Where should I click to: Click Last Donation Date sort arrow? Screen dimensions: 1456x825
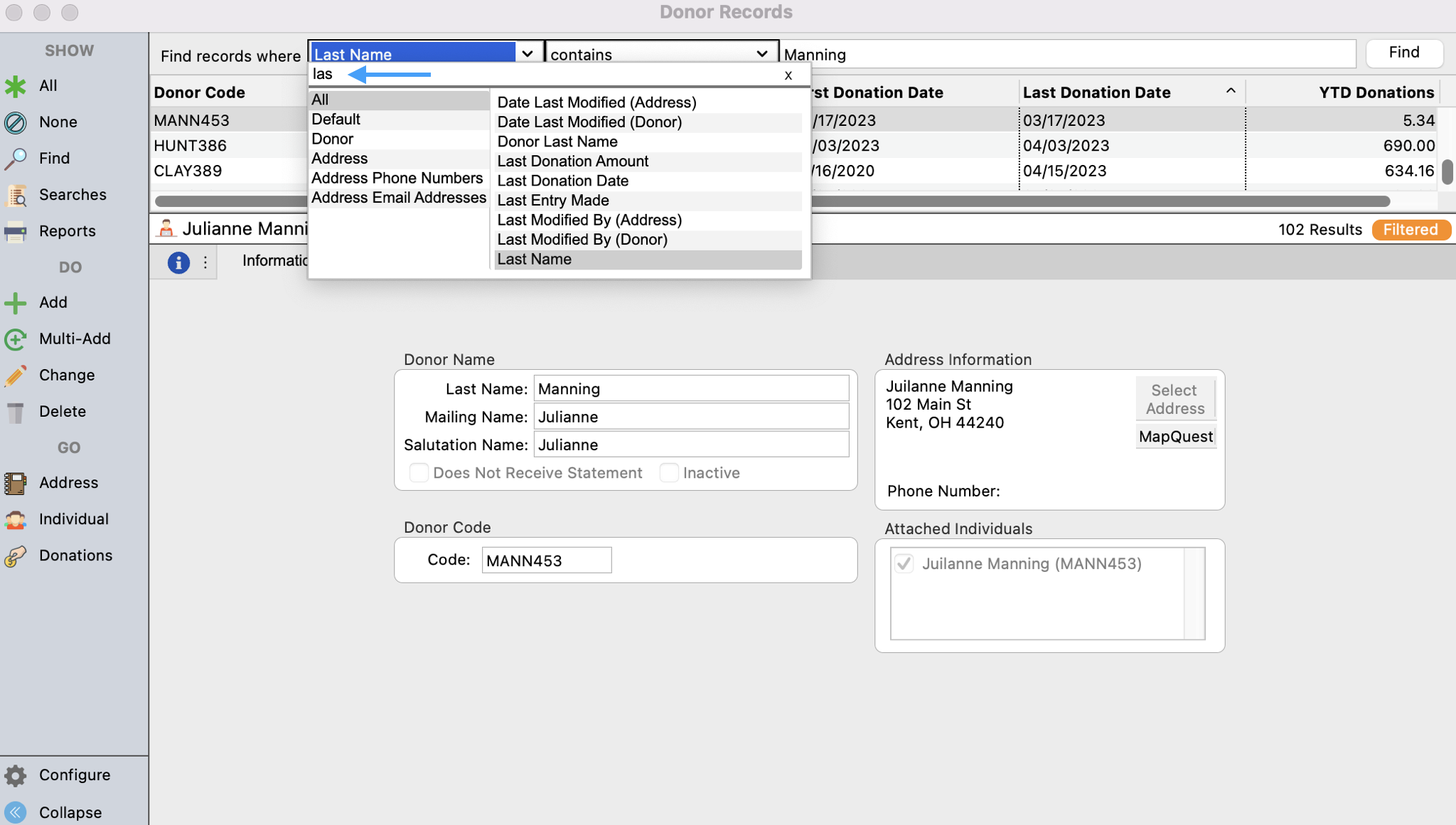click(1231, 92)
